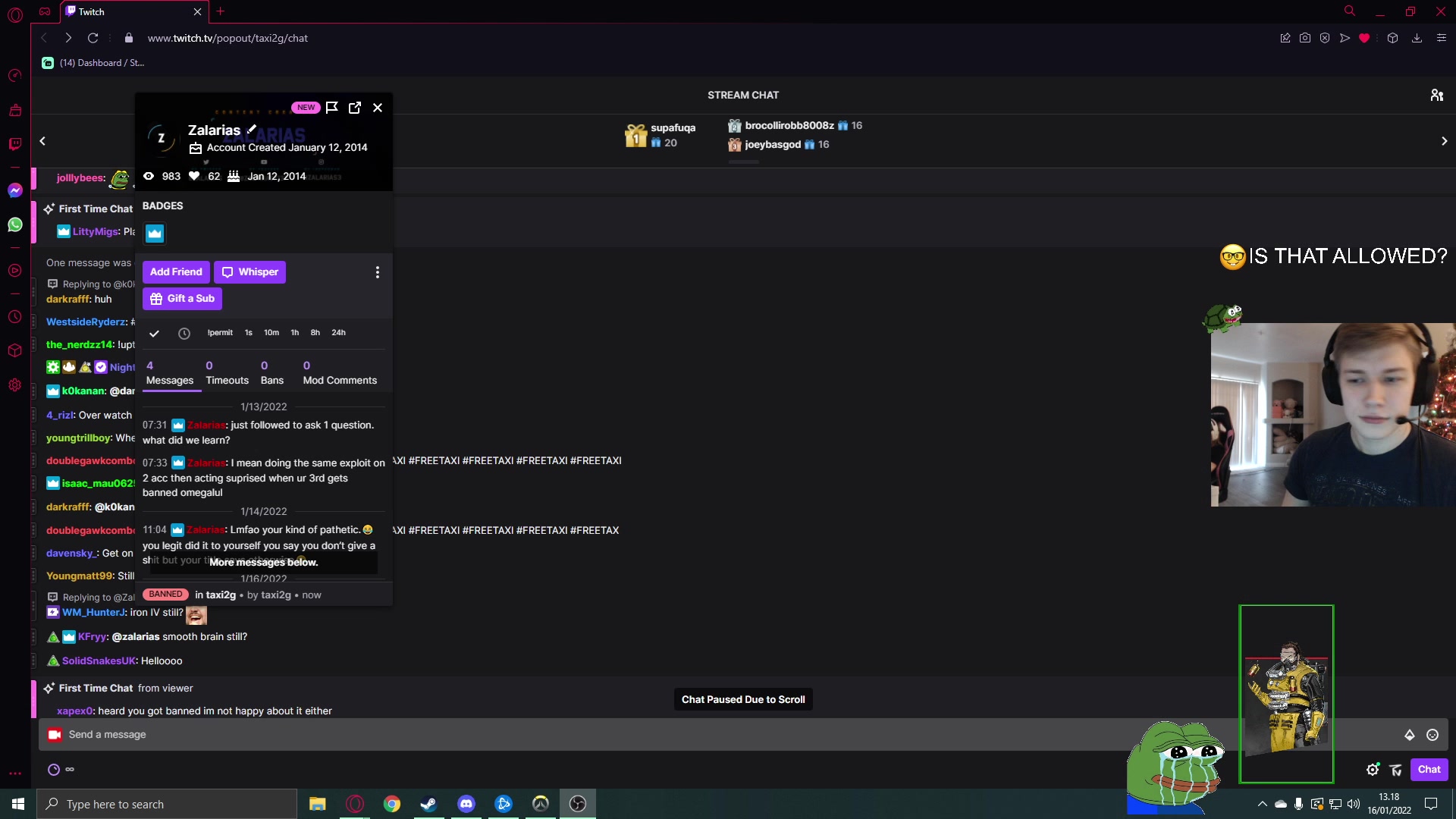Switch to the Mod Comments tab
Viewport: 1456px width, 819px height.
340,373
